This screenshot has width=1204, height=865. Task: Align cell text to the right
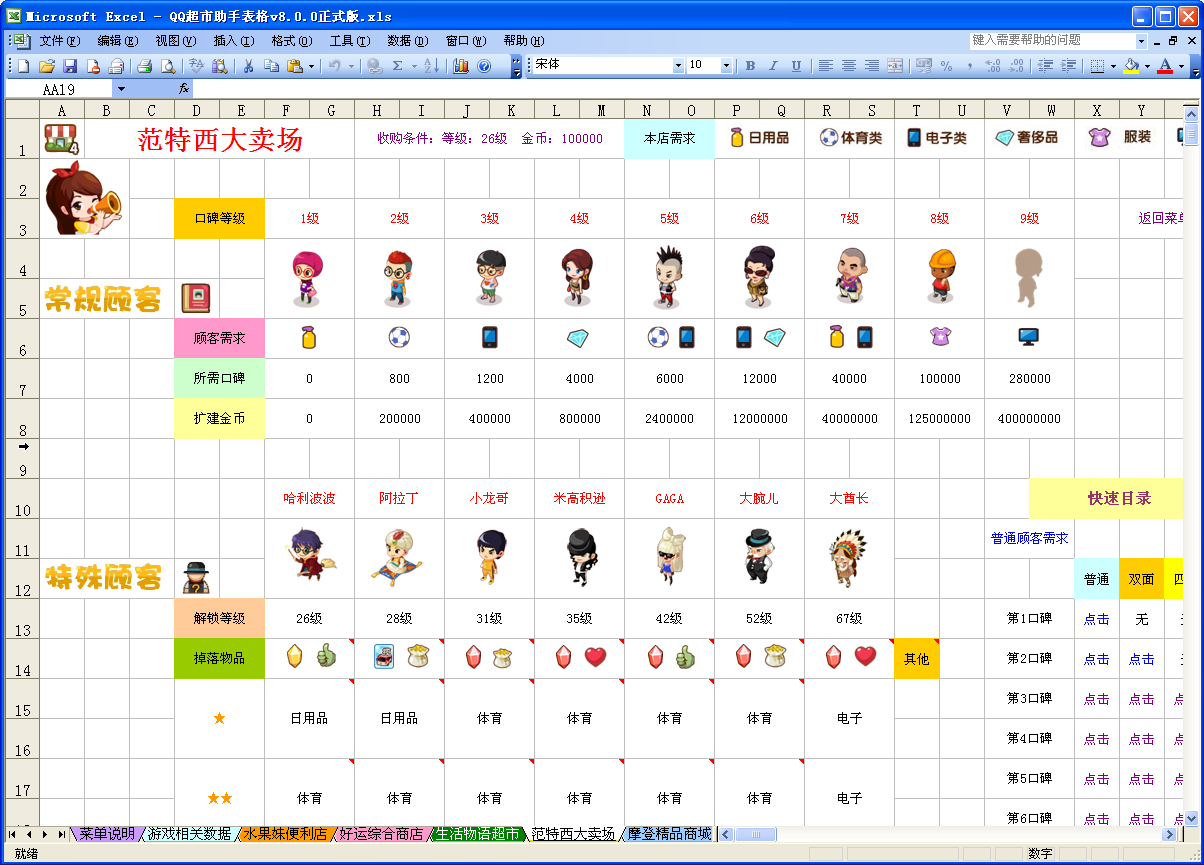[x=872, y=66]
